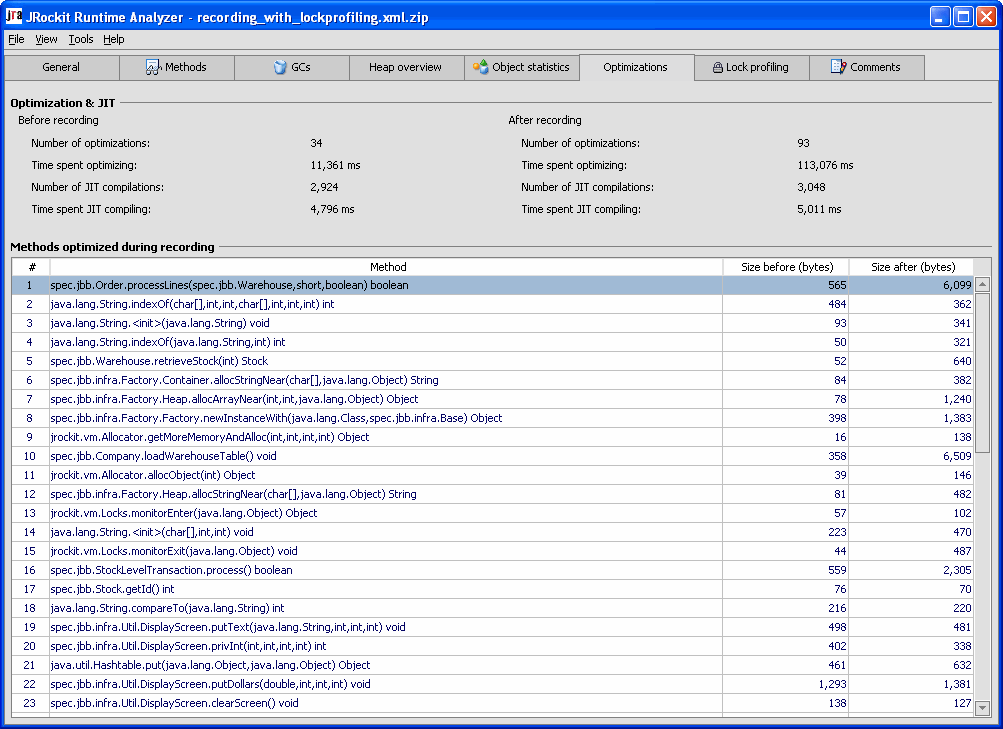Screen dimensions: 1003x729
Task: Select Factory.Heap.allocArrayNear method row
Action: click(494, 399)
